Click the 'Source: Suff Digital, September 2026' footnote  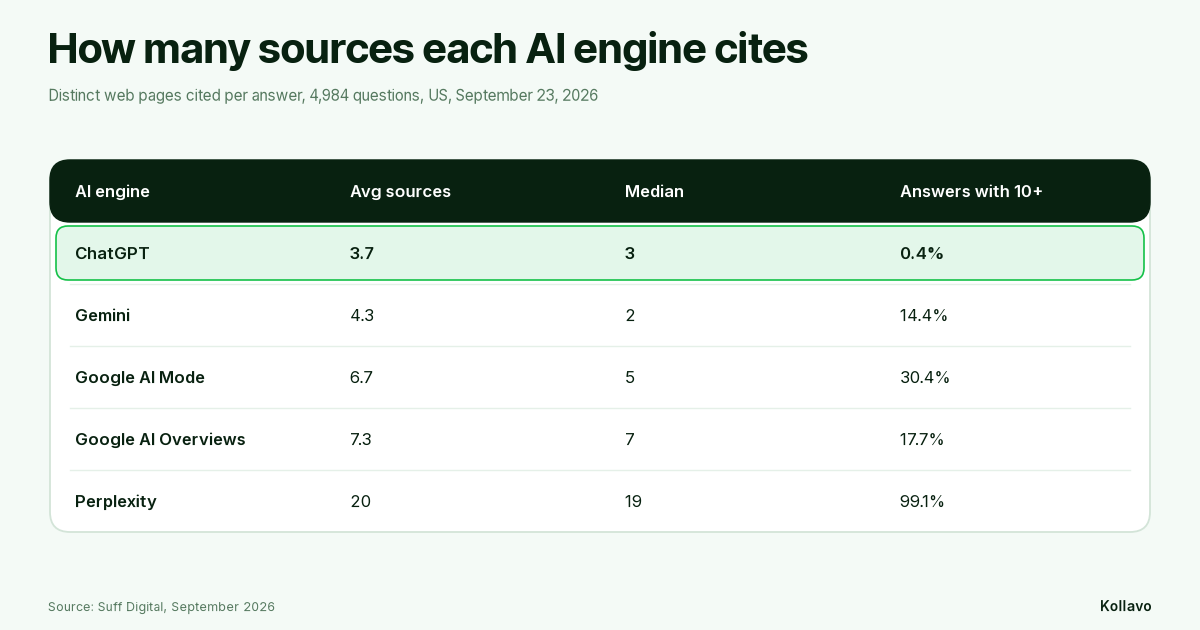pos(161,607)
